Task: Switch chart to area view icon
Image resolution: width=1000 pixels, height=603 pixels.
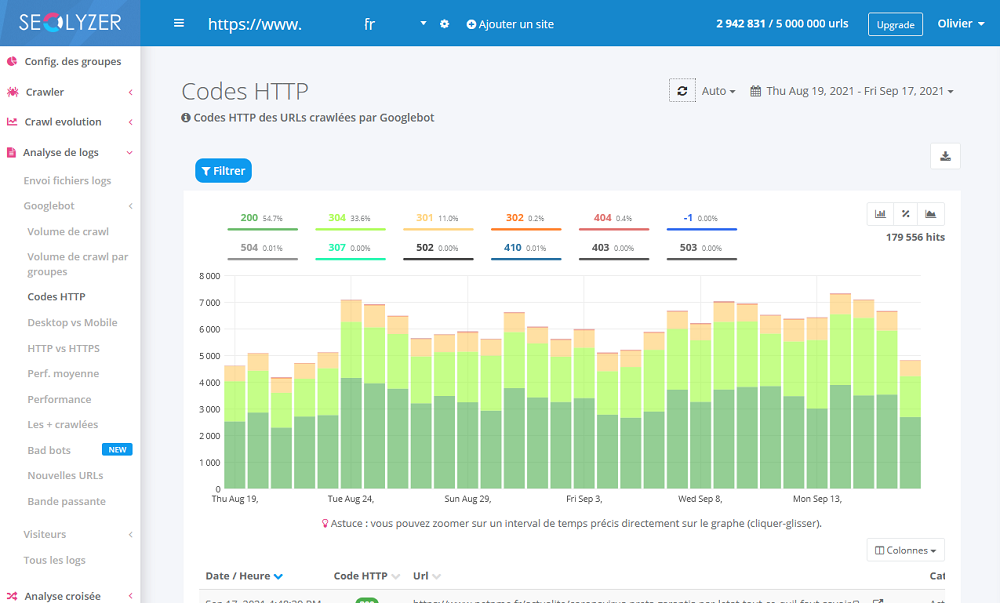Action: 930,214
